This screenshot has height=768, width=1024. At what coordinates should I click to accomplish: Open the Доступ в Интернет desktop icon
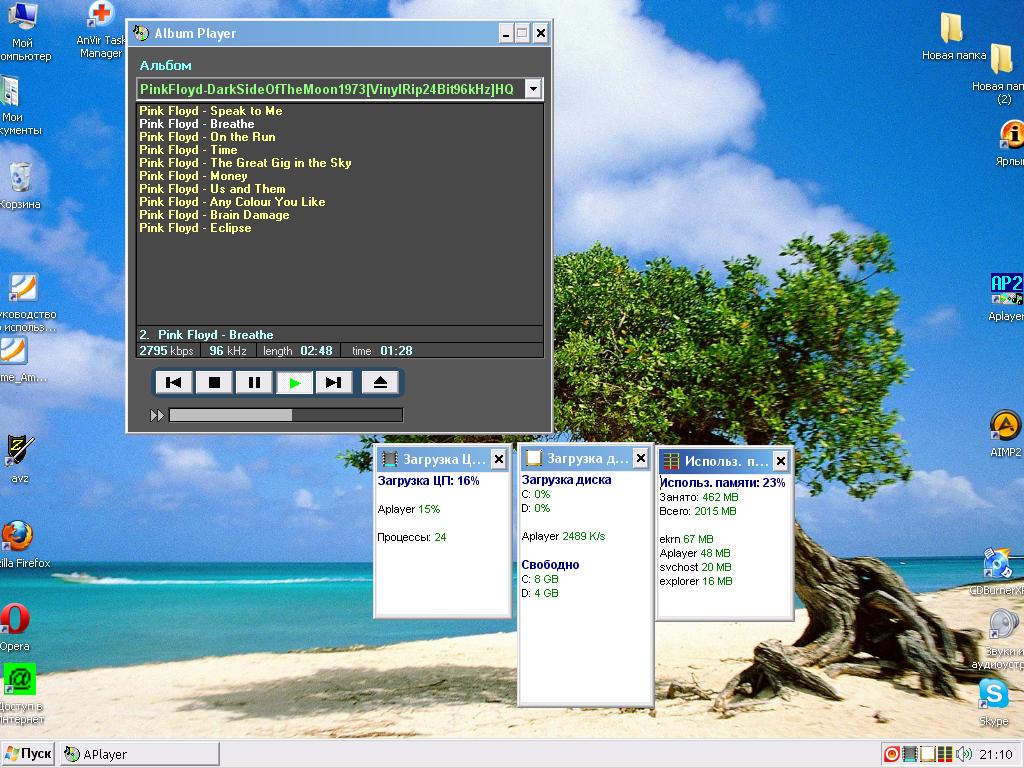coord(20,679)
